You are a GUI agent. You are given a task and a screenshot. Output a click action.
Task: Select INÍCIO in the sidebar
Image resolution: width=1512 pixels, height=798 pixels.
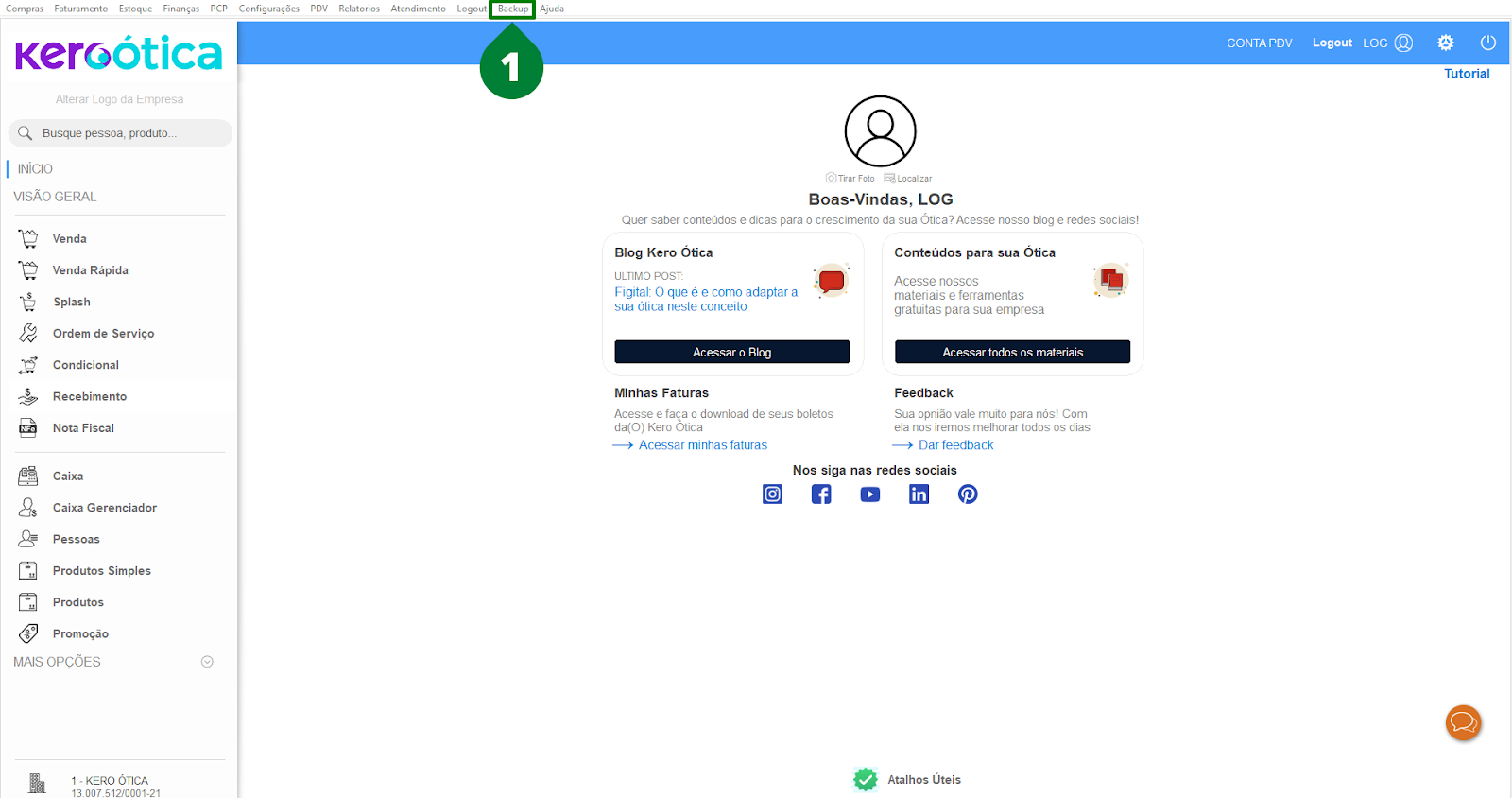coord(35,169)
